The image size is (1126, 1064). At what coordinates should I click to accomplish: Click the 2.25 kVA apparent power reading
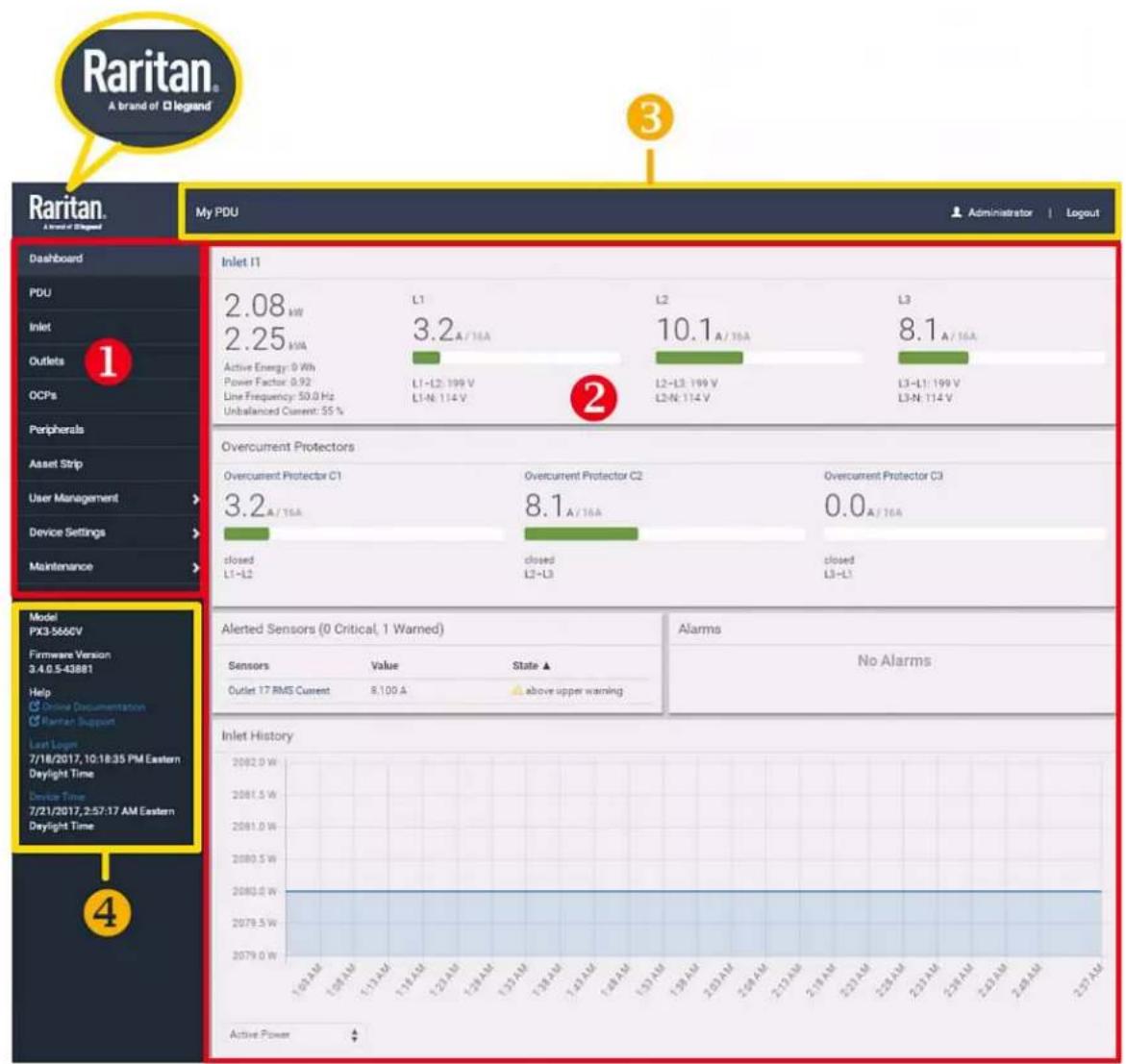265,339
